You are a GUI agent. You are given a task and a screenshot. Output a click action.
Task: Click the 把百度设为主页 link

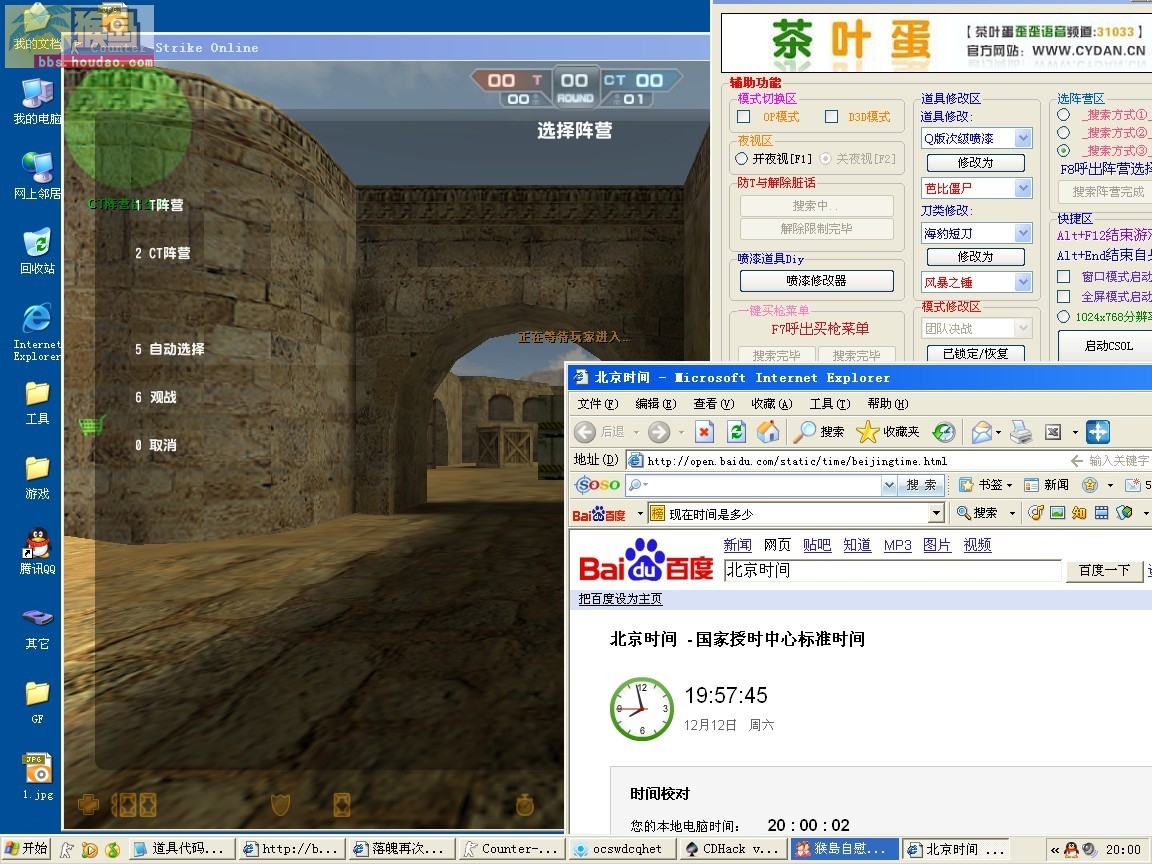click(x=620, y=599)
